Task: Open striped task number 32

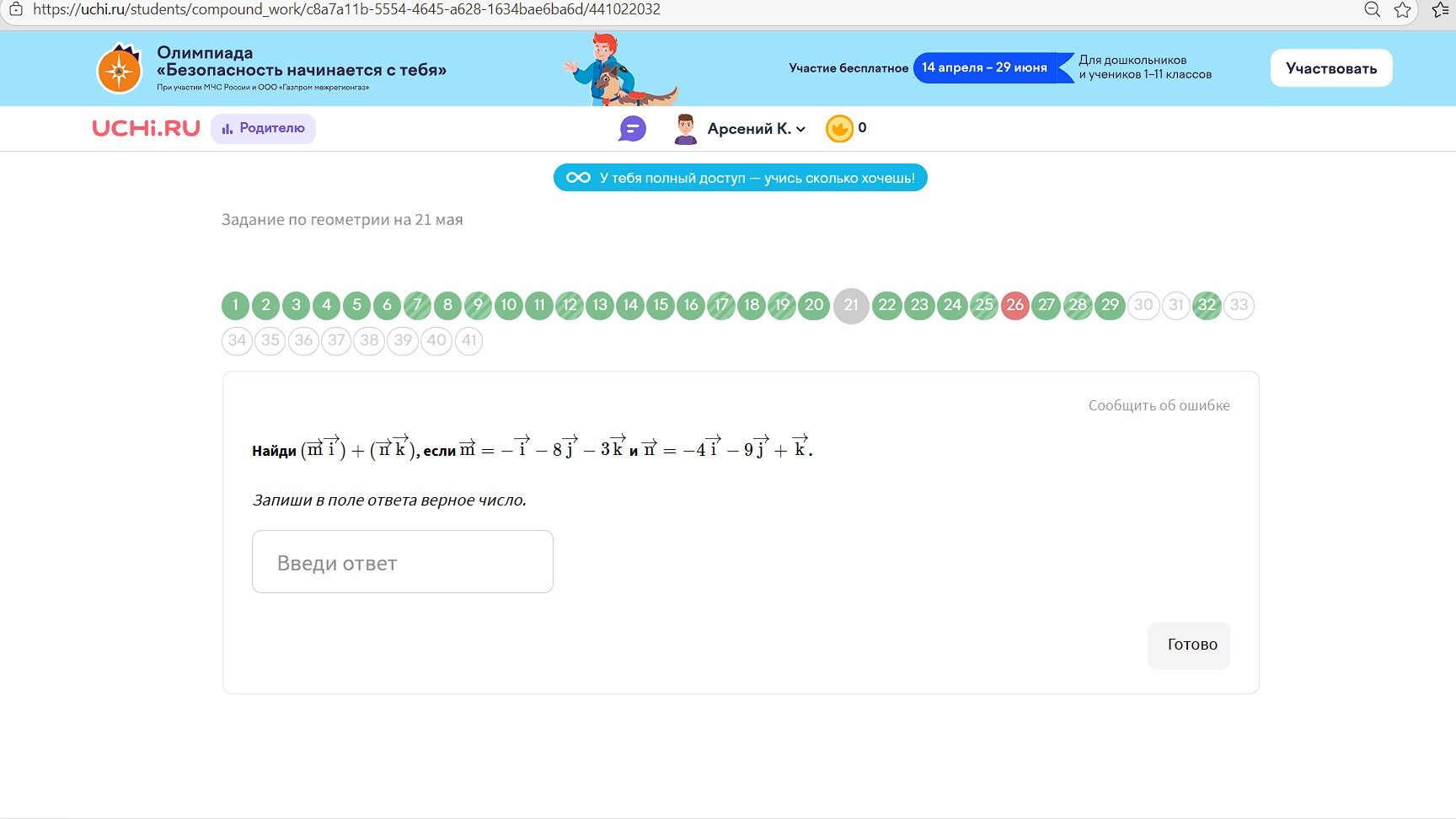Action: [x=1207, y=305]
